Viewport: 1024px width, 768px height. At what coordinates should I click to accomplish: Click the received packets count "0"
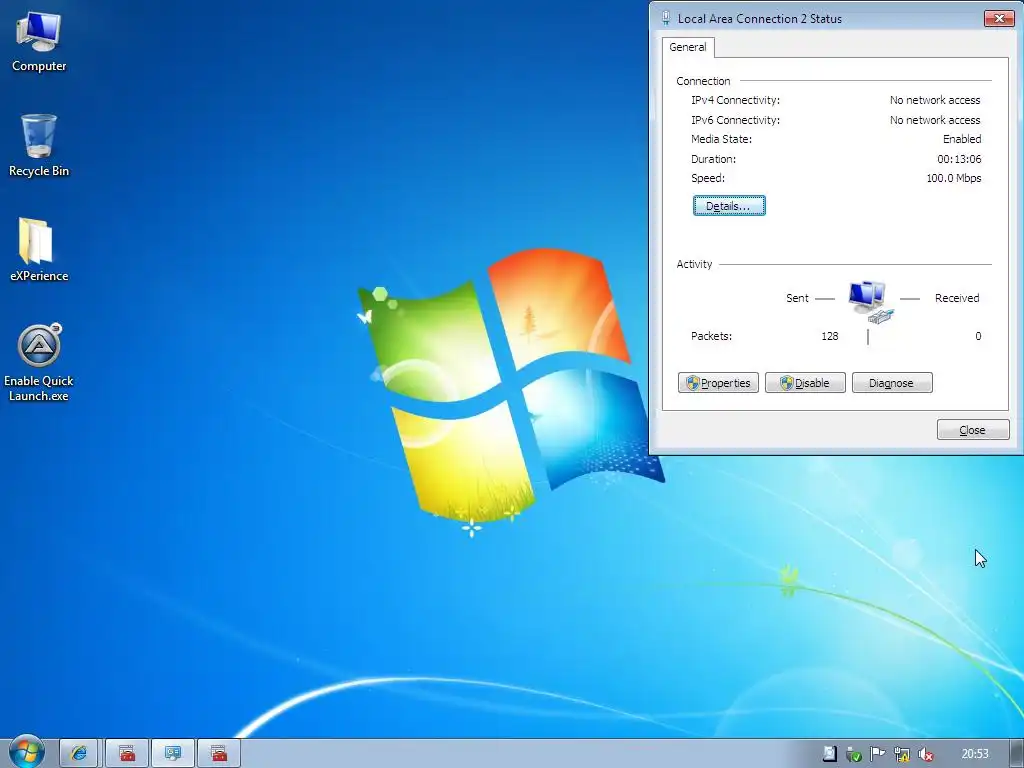(978, 336)
